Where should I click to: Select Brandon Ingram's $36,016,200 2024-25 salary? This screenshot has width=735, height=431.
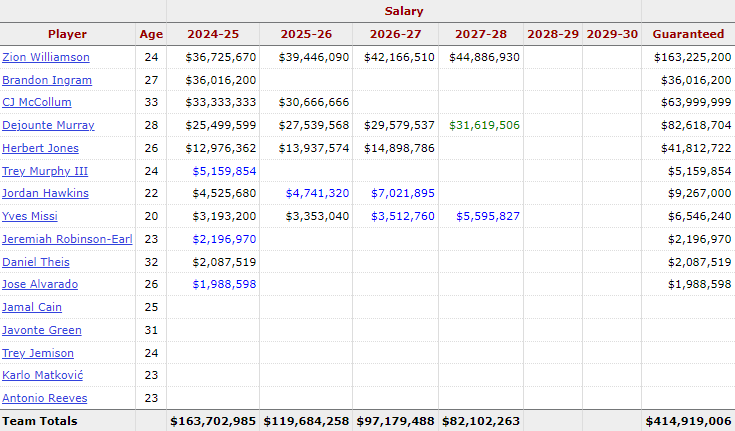[x=220, y=80]
